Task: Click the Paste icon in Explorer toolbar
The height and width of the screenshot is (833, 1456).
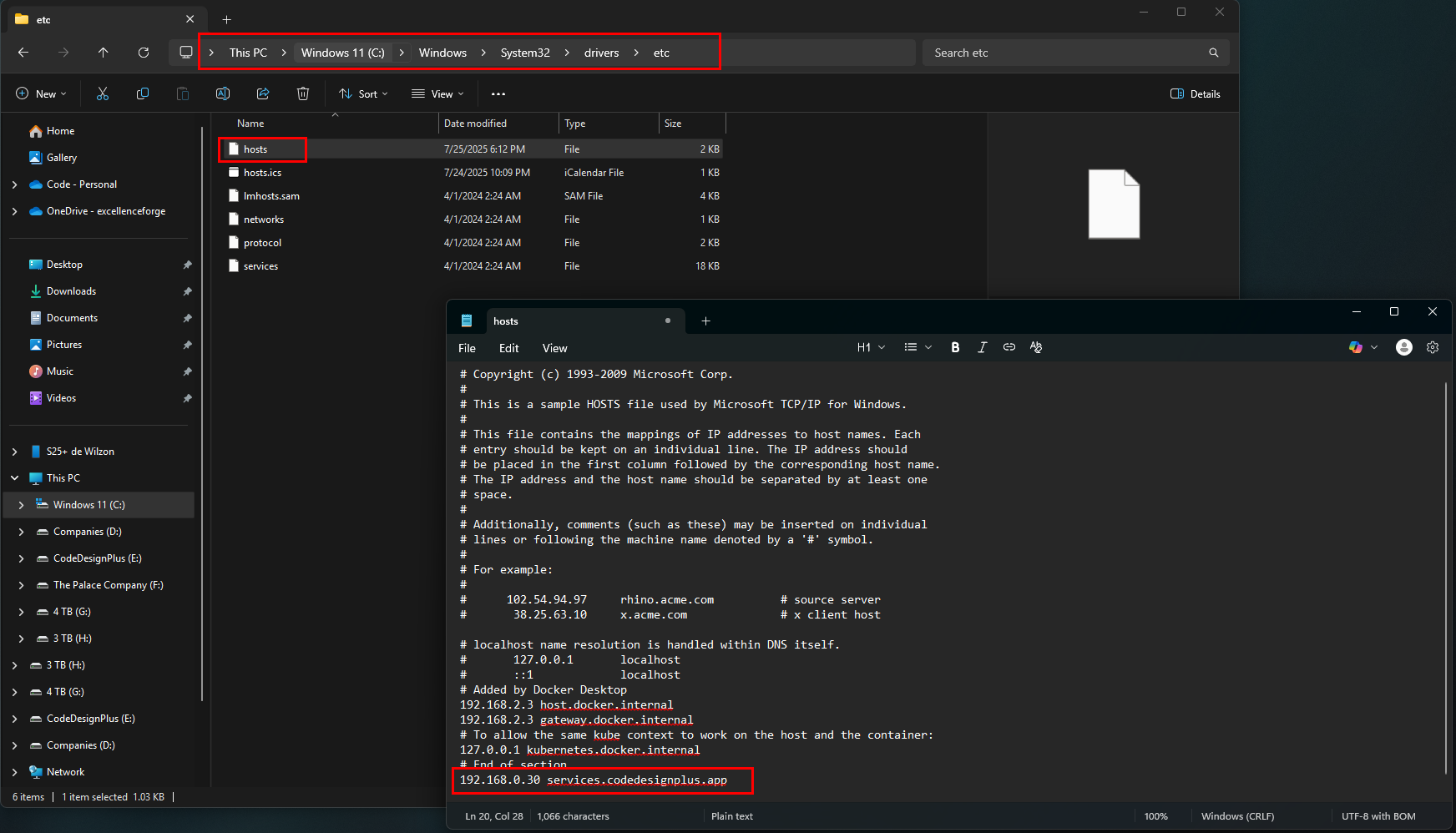Action: 183,94
